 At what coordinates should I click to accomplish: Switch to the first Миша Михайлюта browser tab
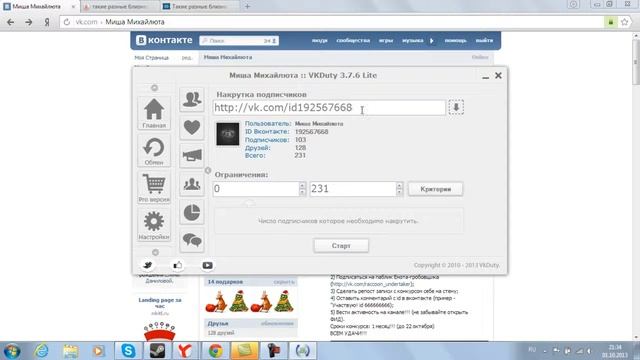click(x=40, y=7)
